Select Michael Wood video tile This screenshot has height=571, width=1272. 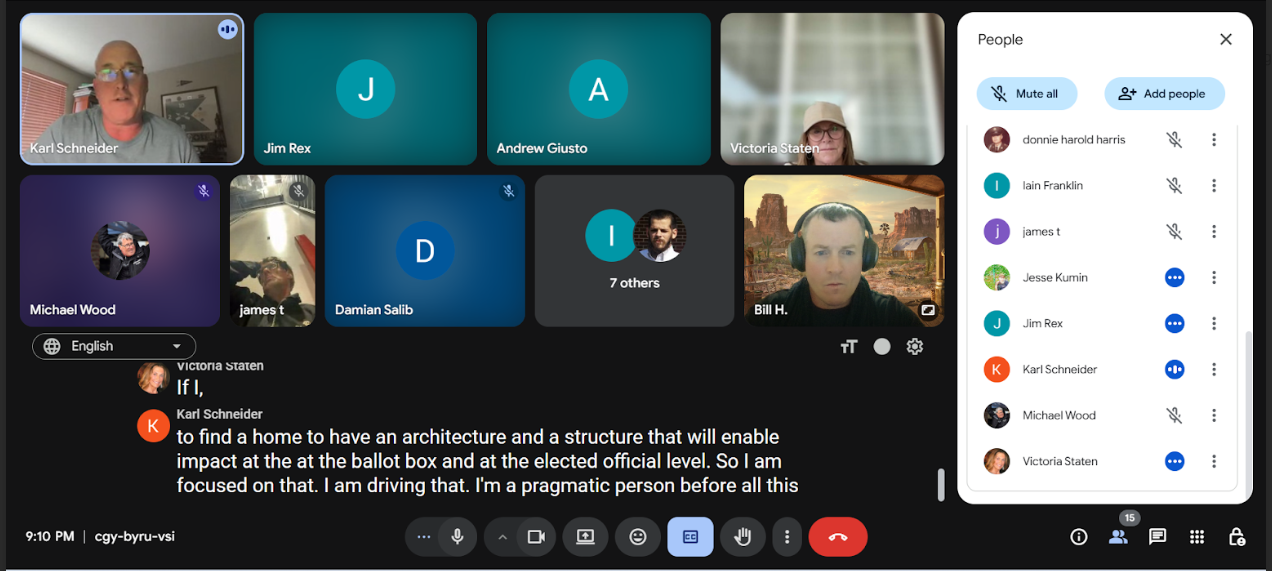pos(120,251)
